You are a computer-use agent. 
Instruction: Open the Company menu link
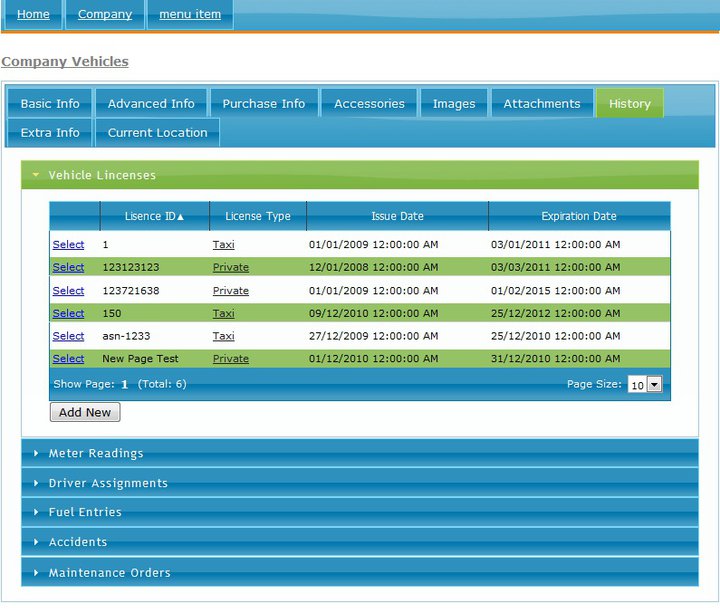[x=105, y=14]
